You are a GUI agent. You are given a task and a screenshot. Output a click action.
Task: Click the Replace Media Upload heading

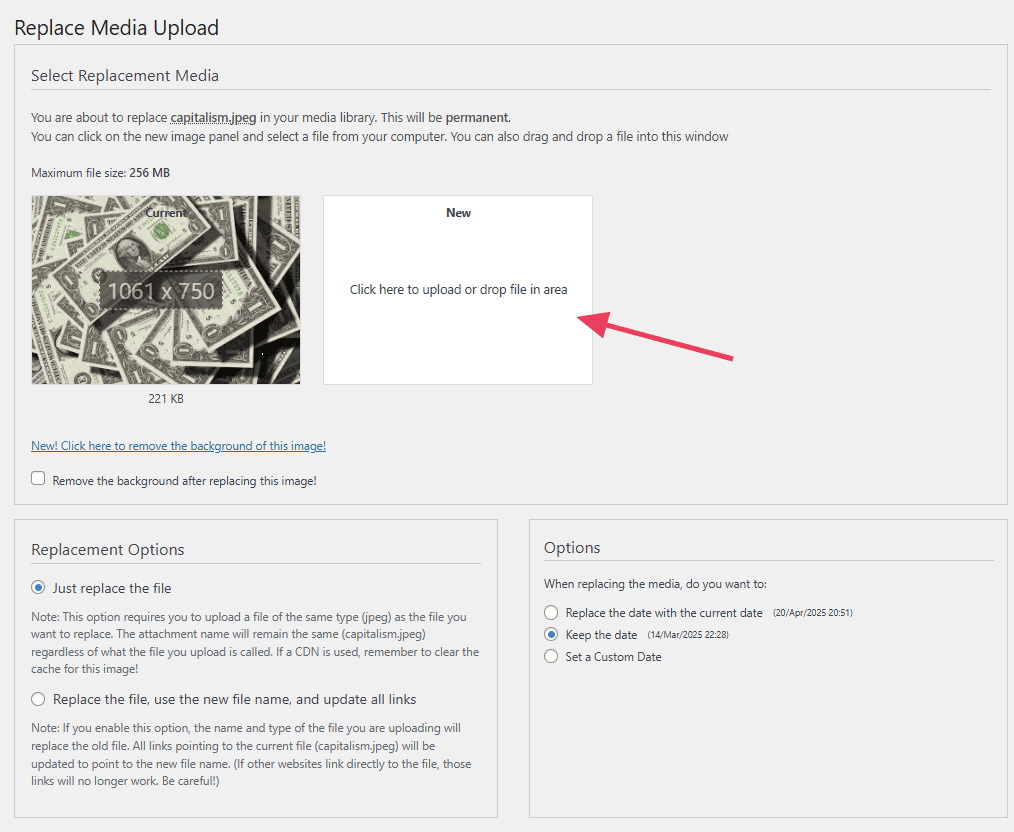pyautogui.click(x=116, y=28)
